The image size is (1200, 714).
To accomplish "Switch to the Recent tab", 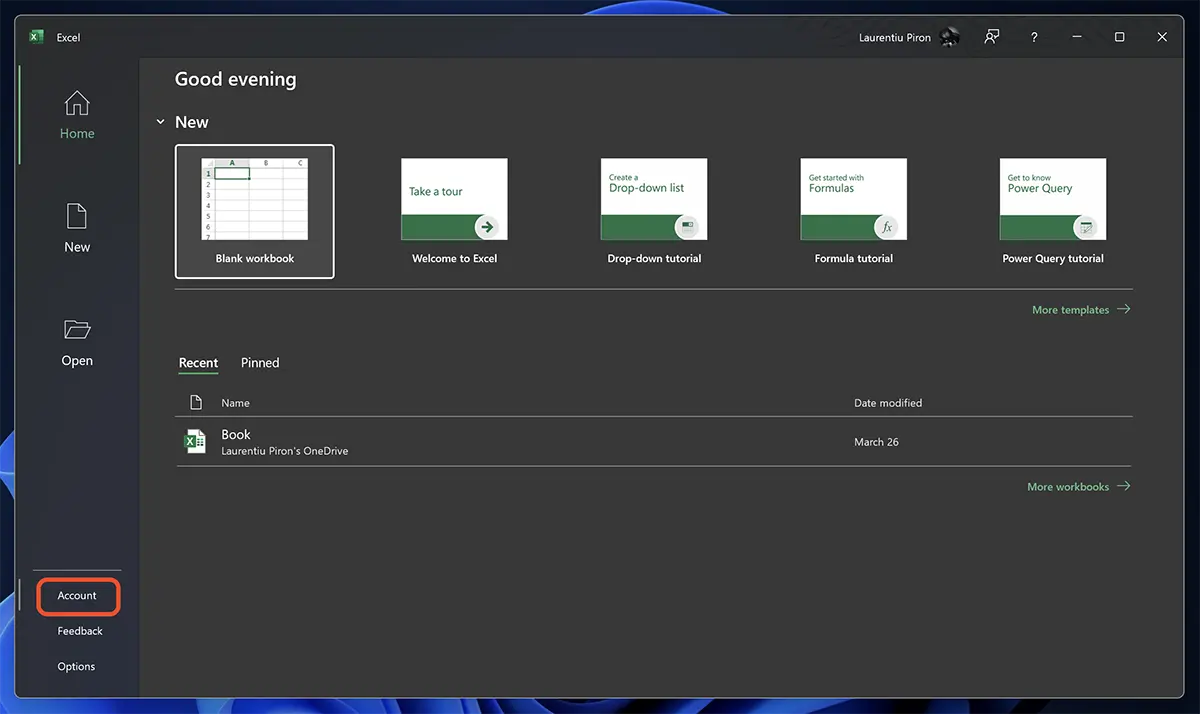I will click(198, 363).
